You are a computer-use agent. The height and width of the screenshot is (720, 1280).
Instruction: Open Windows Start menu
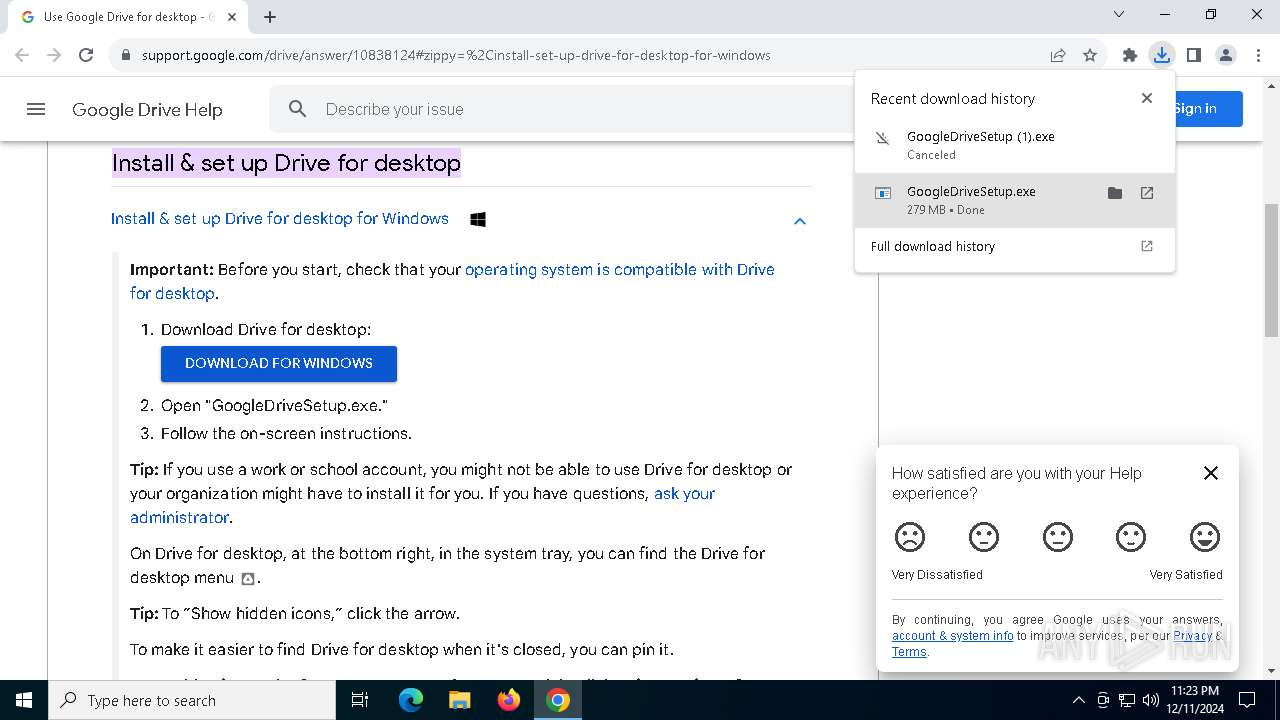pos(24,700)
